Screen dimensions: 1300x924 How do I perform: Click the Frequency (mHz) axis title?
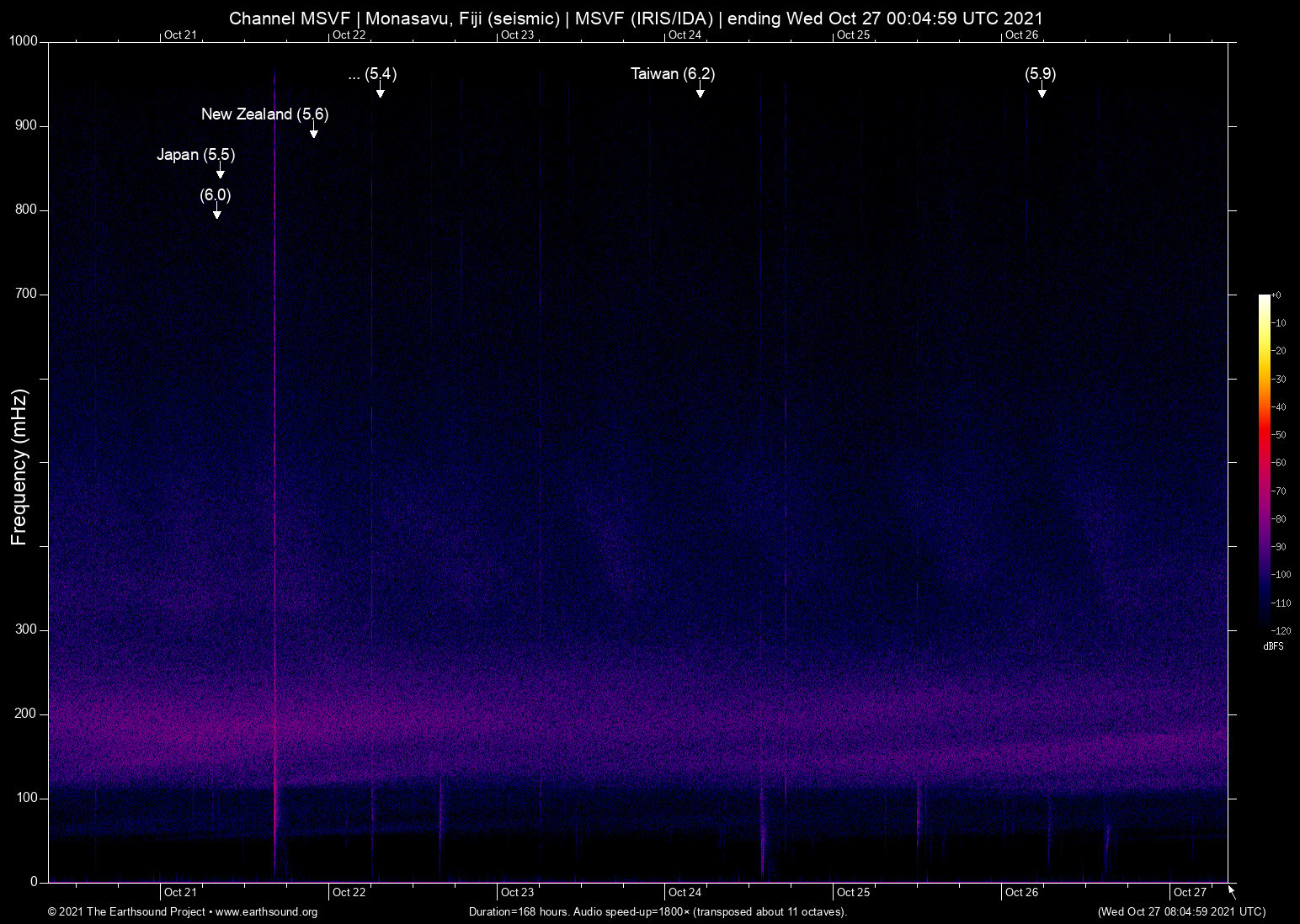pyautogui.click(x=19, y=467)
